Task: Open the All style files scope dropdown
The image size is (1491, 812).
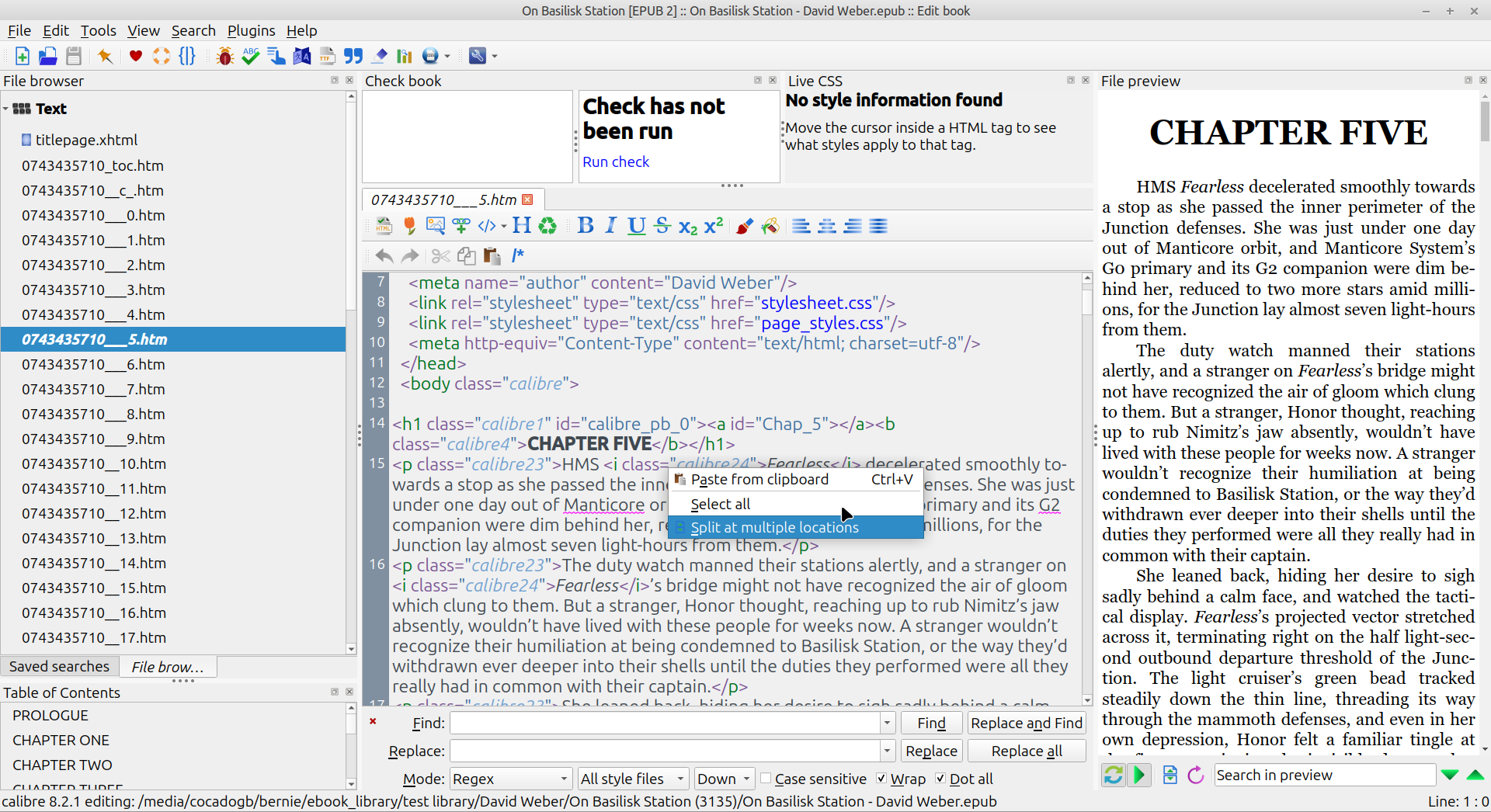Action: 633,779
